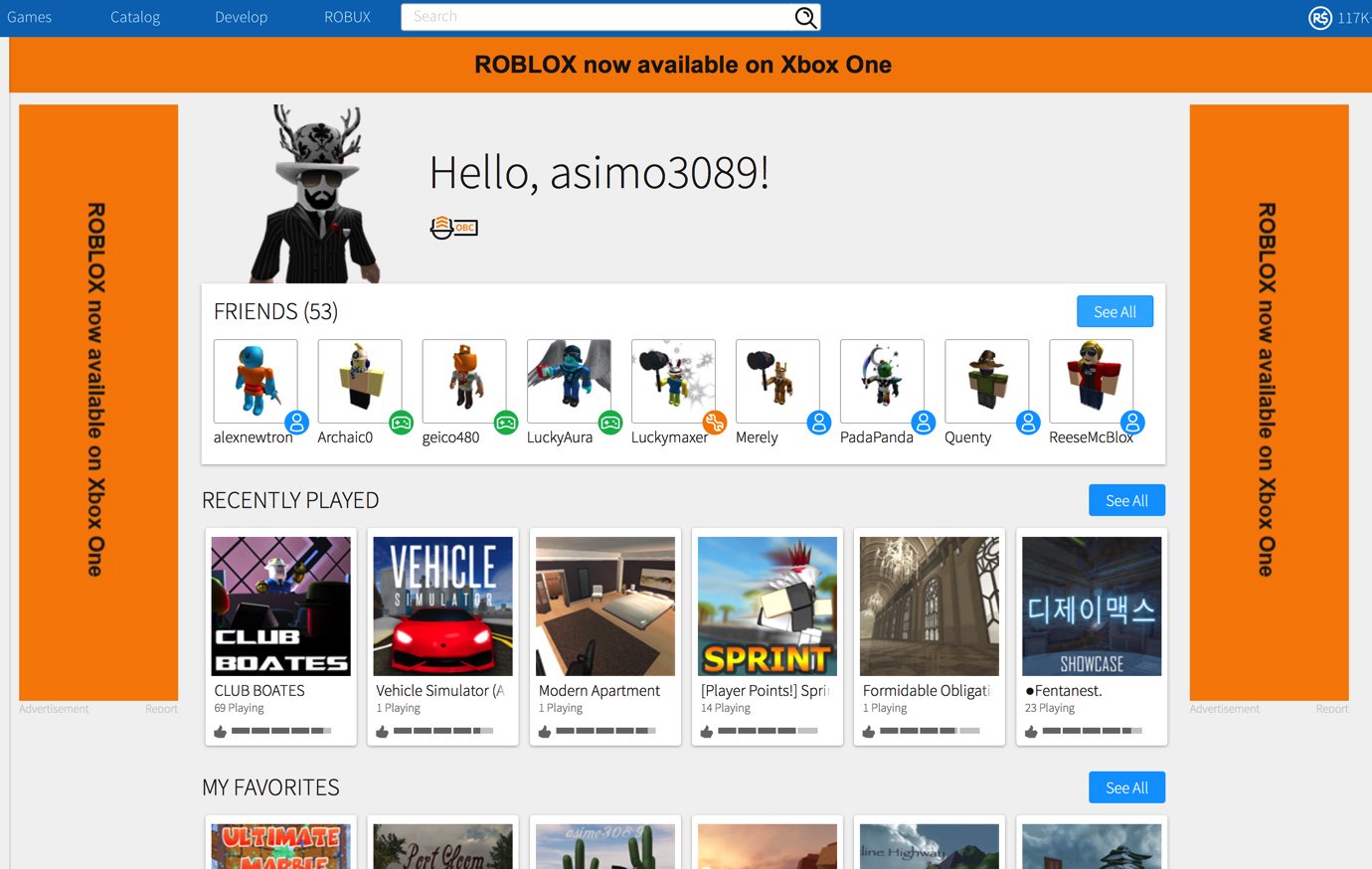Click Fentanest rating bar
This screenshot has width=1372, height=869.
click(1093, 731)
